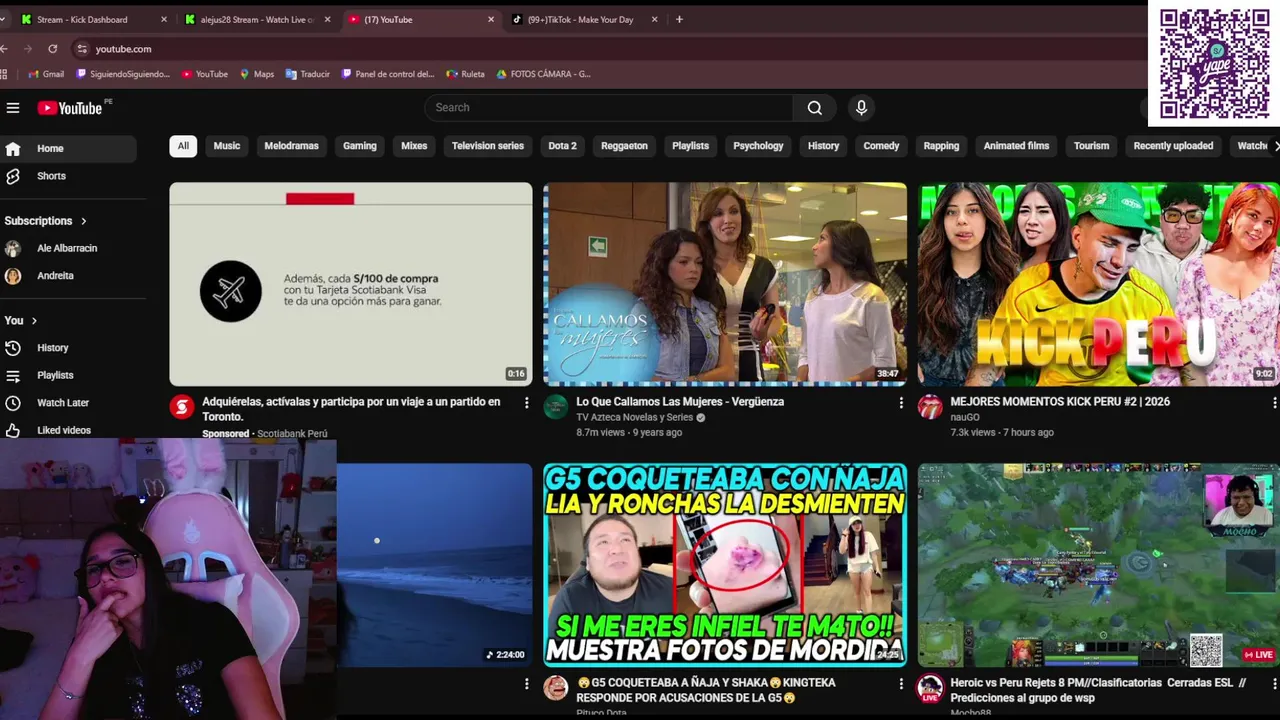
Task: Open options for Heroic vs Peru Rejets
Action: pyautogui.click(x=1274, y=684)
